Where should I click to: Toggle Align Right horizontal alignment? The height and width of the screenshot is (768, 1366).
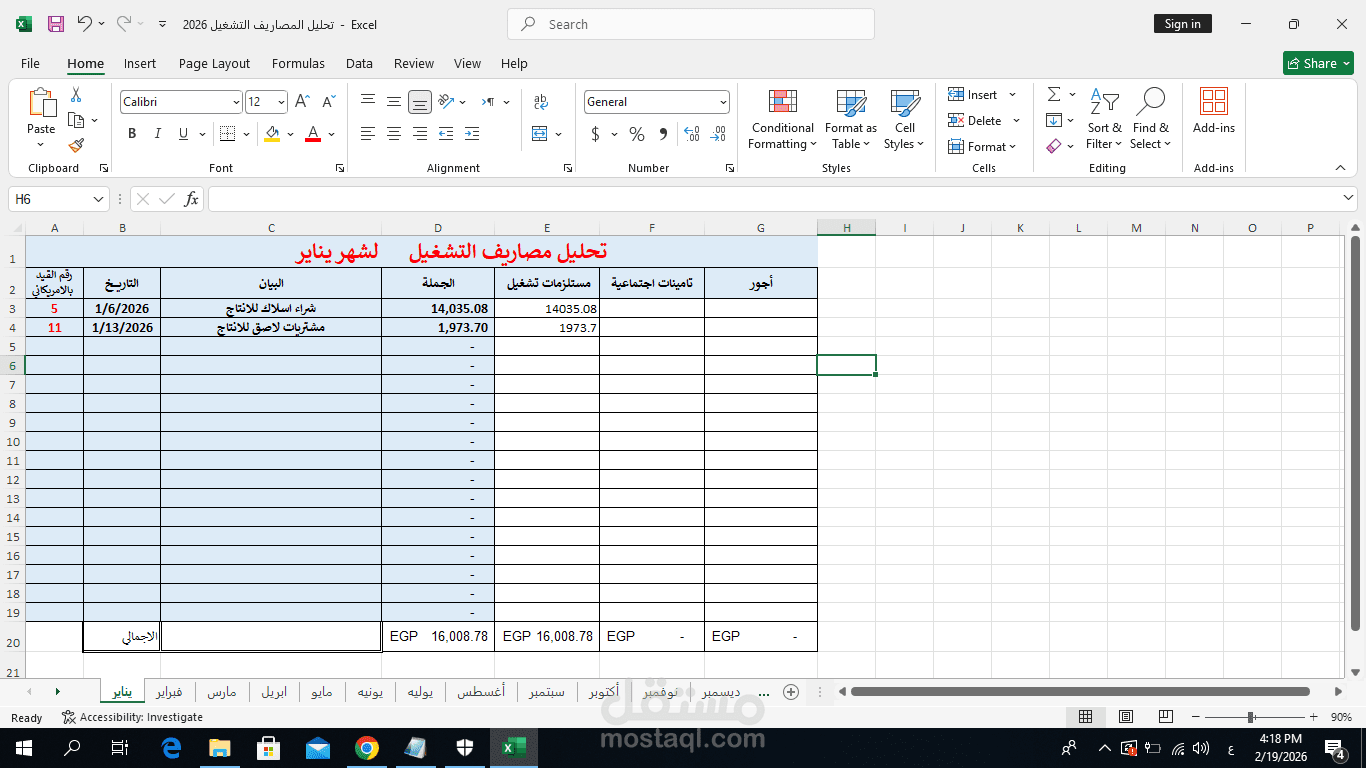click(x=420, y=134)
